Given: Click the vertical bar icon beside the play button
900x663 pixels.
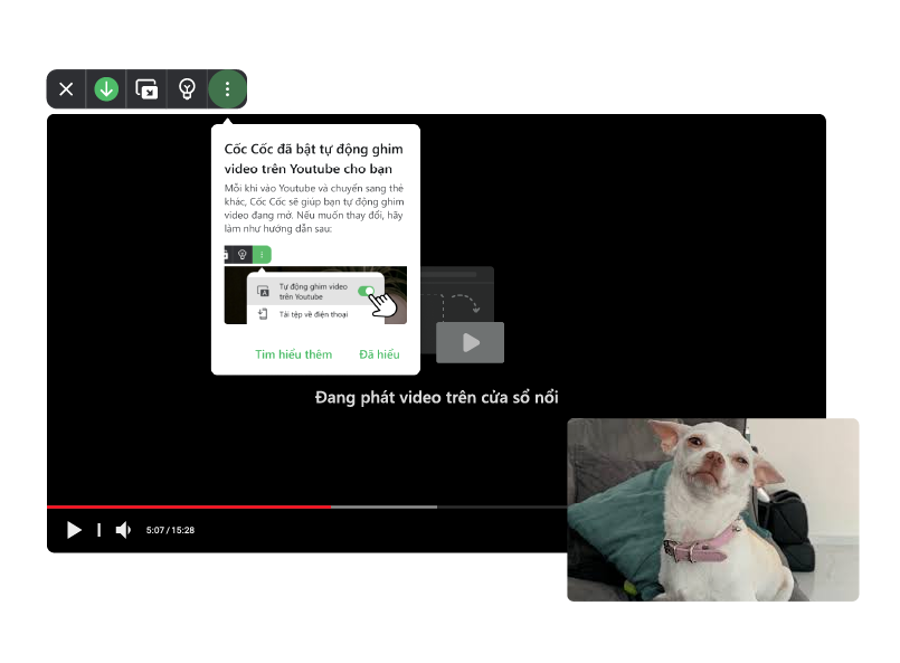Looking at the screenshot, I should [98, 530].
